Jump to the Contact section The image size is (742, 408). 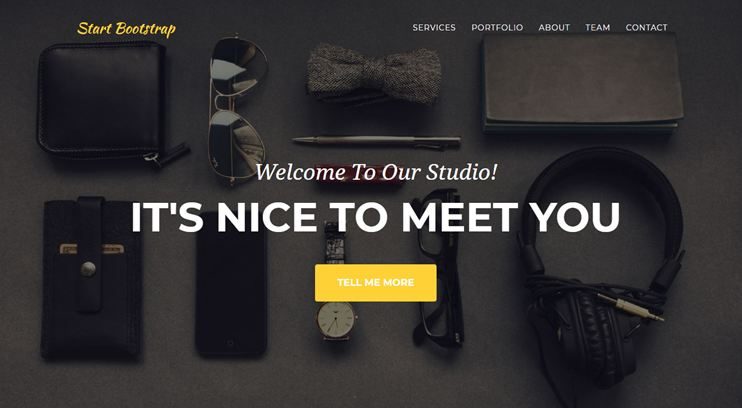coord(646,27)
